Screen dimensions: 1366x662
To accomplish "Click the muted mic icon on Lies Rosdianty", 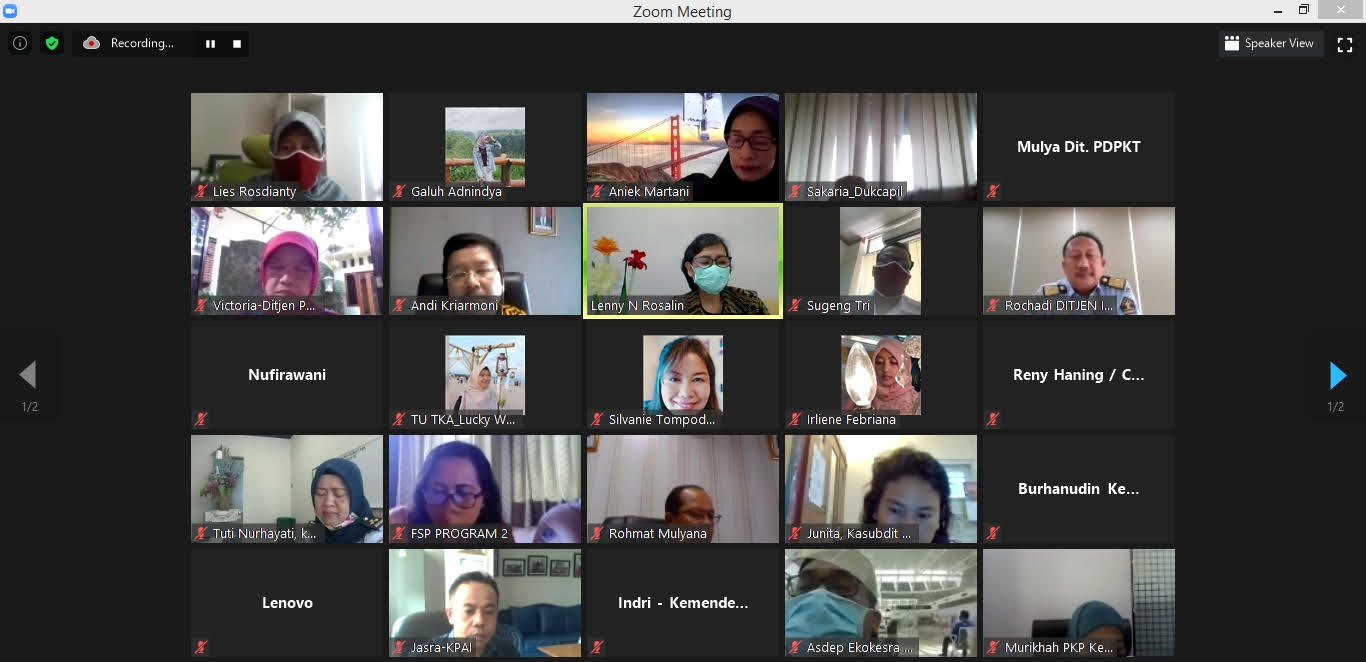I will click(201, 191).
